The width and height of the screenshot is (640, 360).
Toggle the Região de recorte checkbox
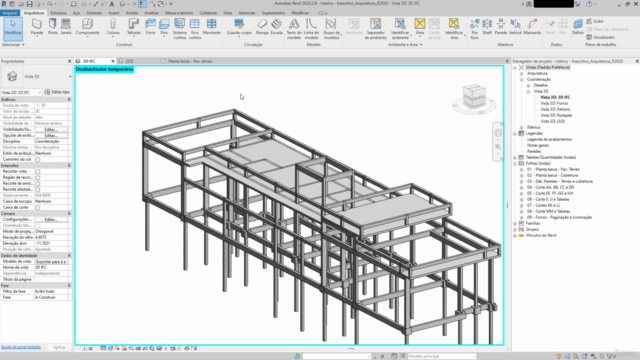point(38,178)
